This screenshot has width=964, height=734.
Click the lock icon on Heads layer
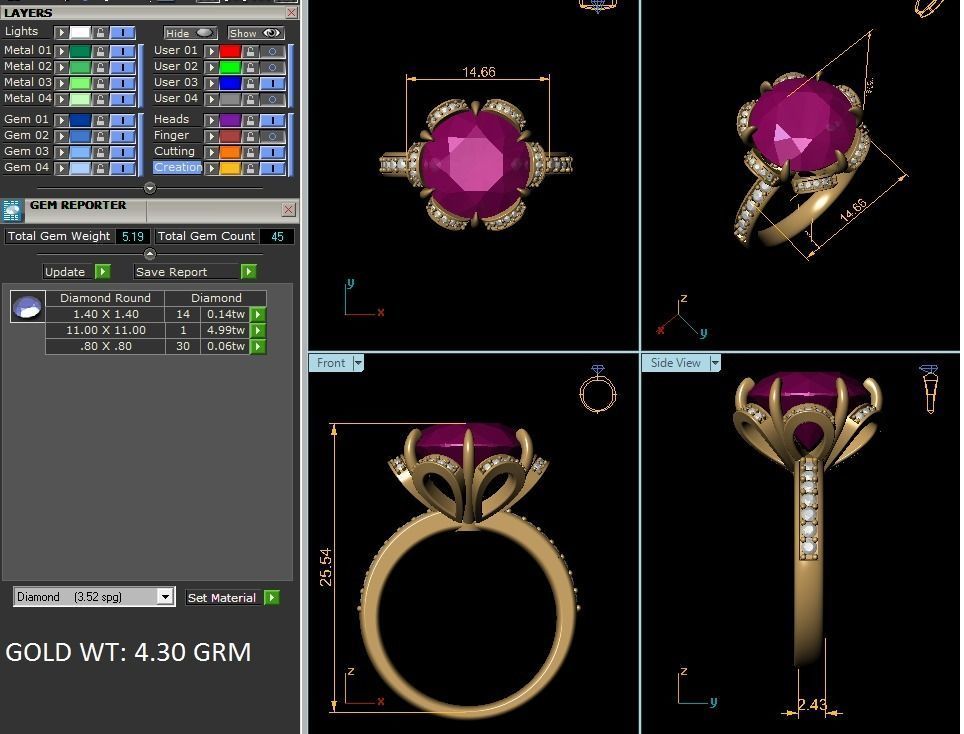pyautogui.click(x=251, y=120)
